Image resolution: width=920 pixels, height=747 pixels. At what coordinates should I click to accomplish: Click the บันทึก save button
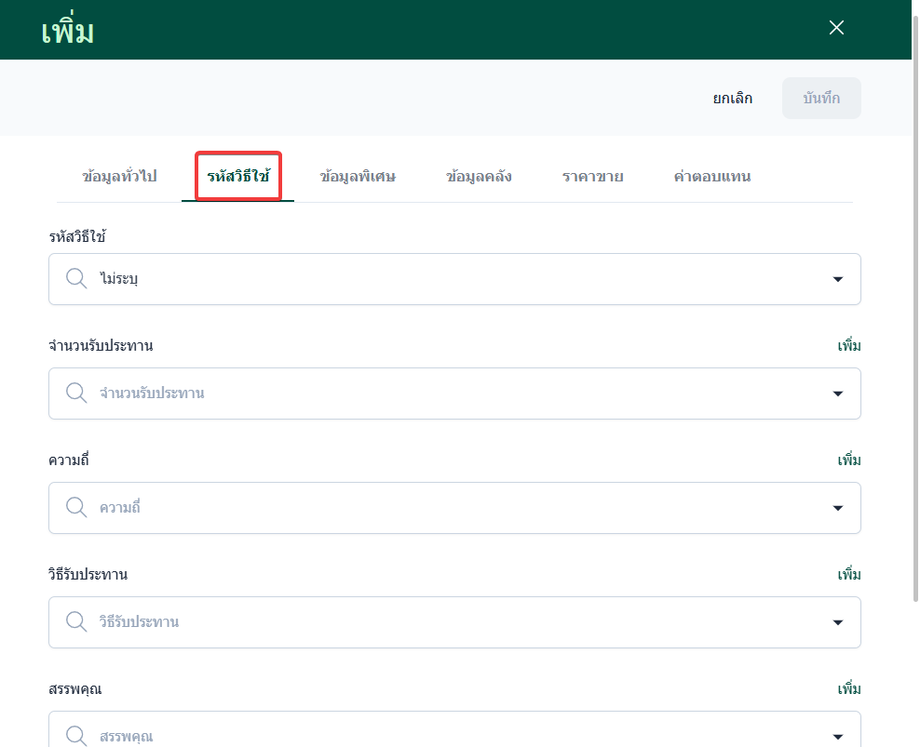[821, 98]
